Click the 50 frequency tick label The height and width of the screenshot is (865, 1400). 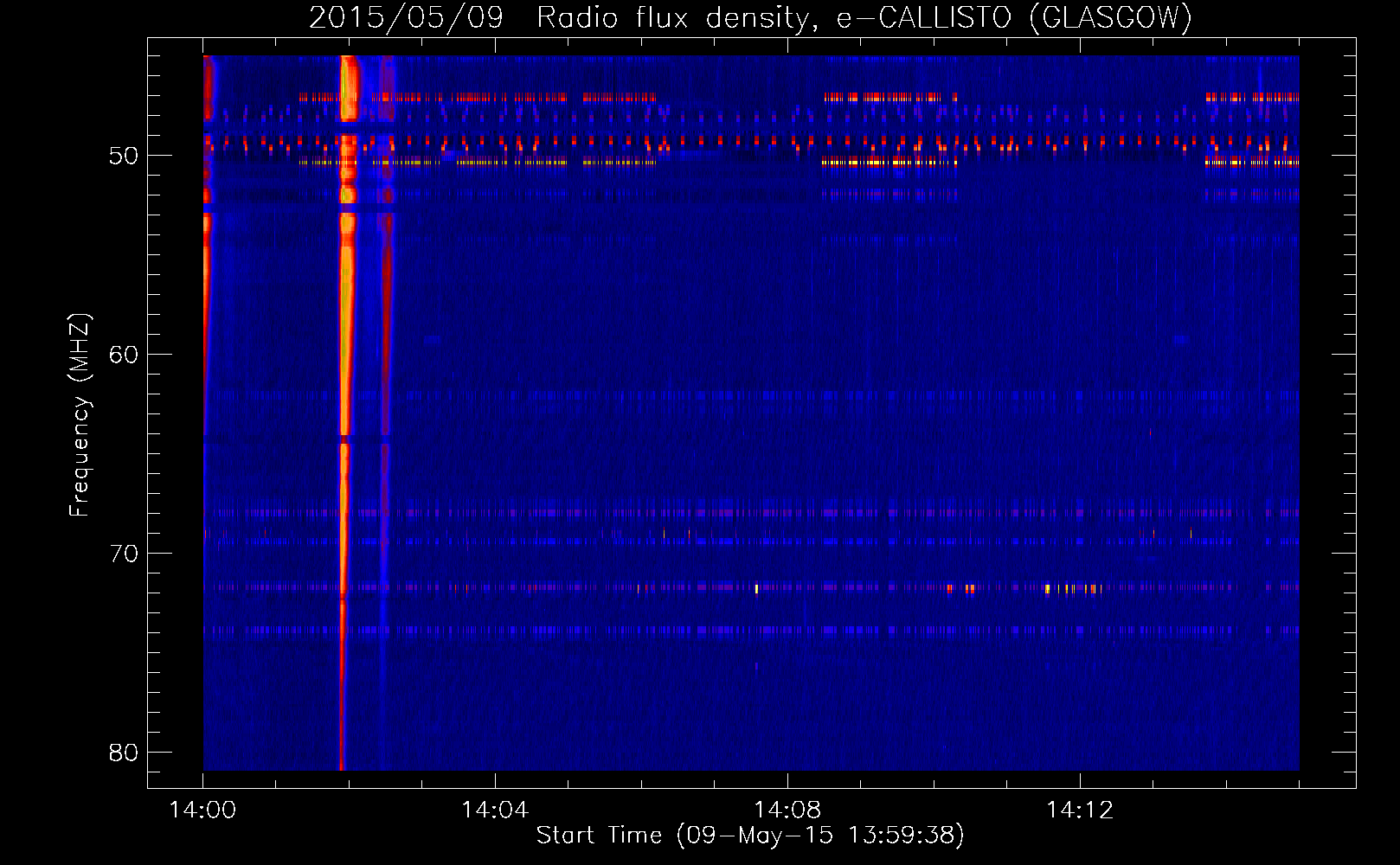pyautogui.click(x=124, y=156)
